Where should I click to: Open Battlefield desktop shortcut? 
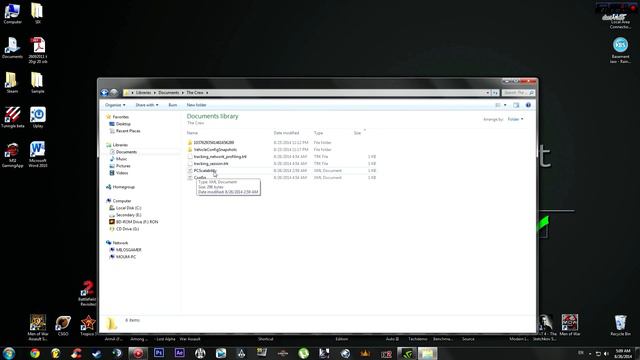point(87,293)
